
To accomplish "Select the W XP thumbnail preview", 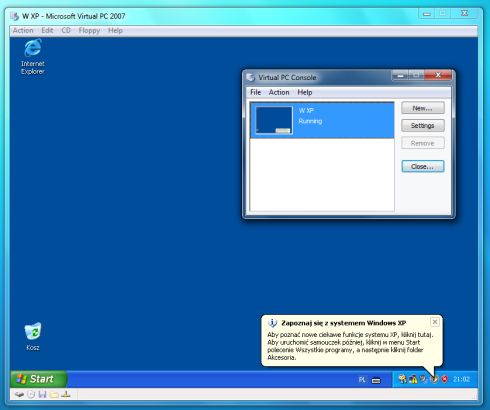I will (x=274, y=120).
